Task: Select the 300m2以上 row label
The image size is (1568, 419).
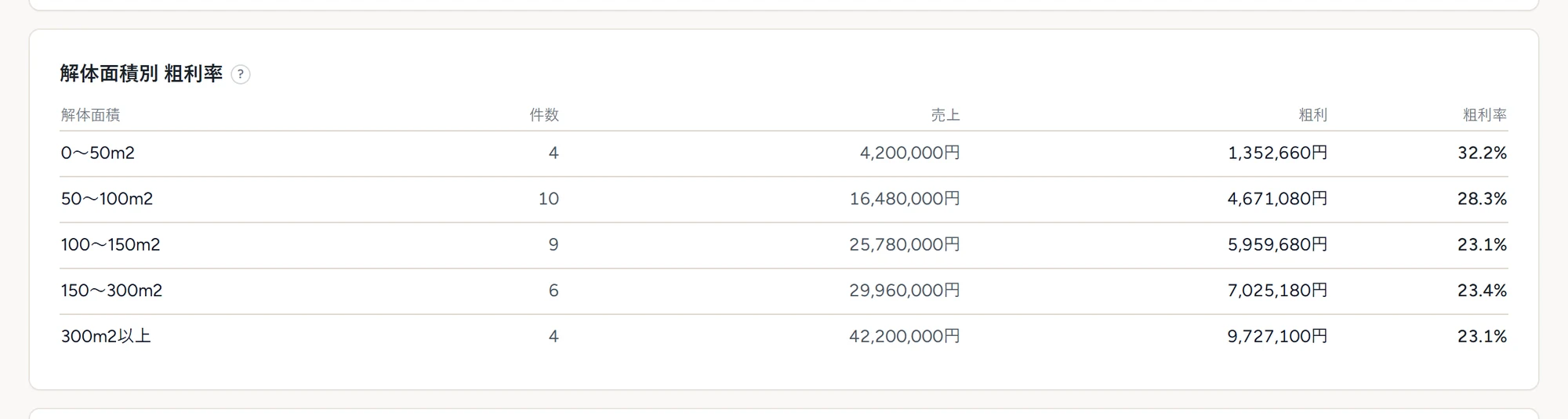Action: tap(106, 336)
